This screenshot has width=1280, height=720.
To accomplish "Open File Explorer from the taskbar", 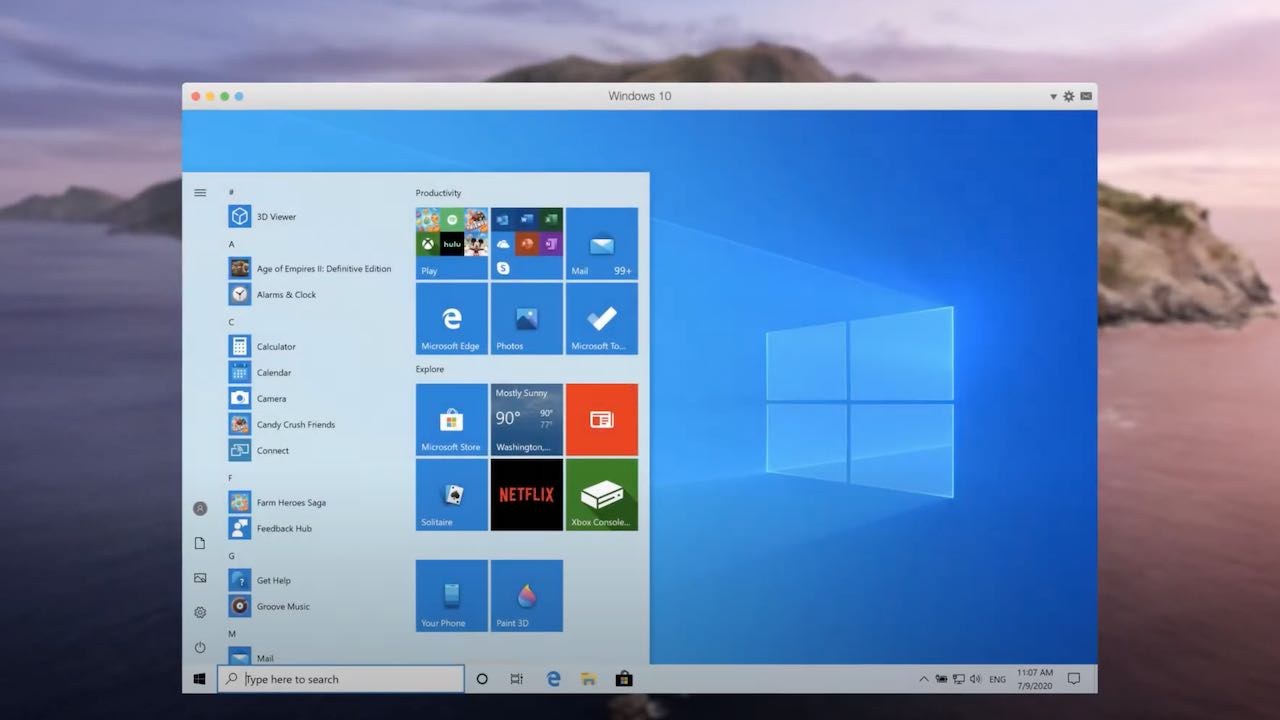I will [x=589, y=679].
